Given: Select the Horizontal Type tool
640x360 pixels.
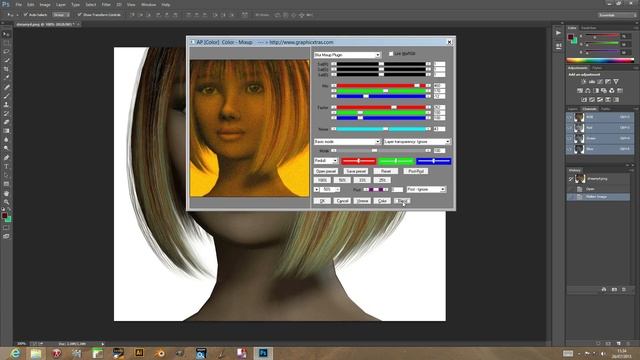Looking at the screenshot, I should tap(6, 167).
